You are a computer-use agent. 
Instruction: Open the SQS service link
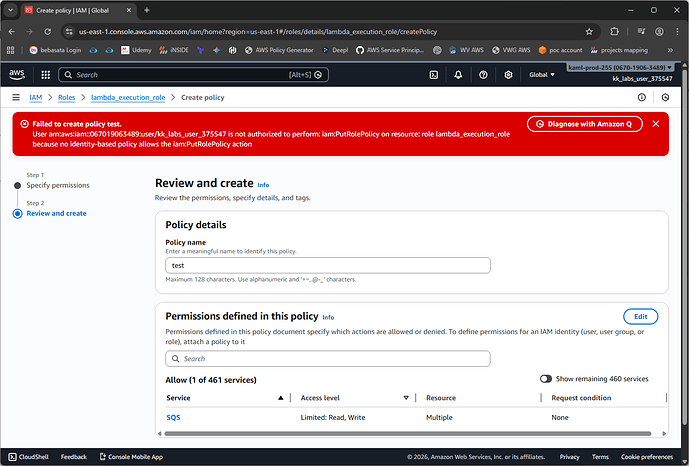(173, 417)
